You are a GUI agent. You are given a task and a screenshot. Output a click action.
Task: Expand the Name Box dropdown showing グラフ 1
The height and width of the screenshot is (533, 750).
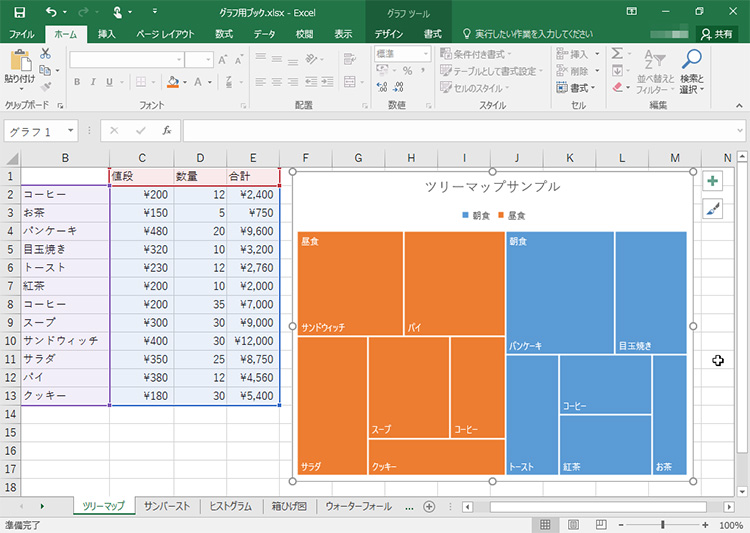pos(71,131)
